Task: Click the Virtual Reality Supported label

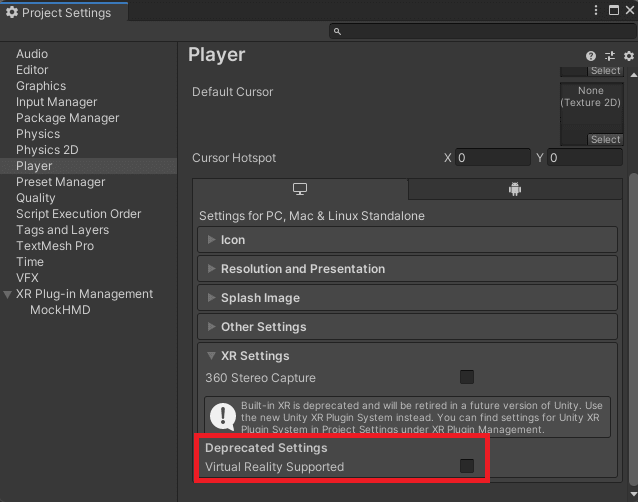Action: pyautogui.click(x=274, y=467)
